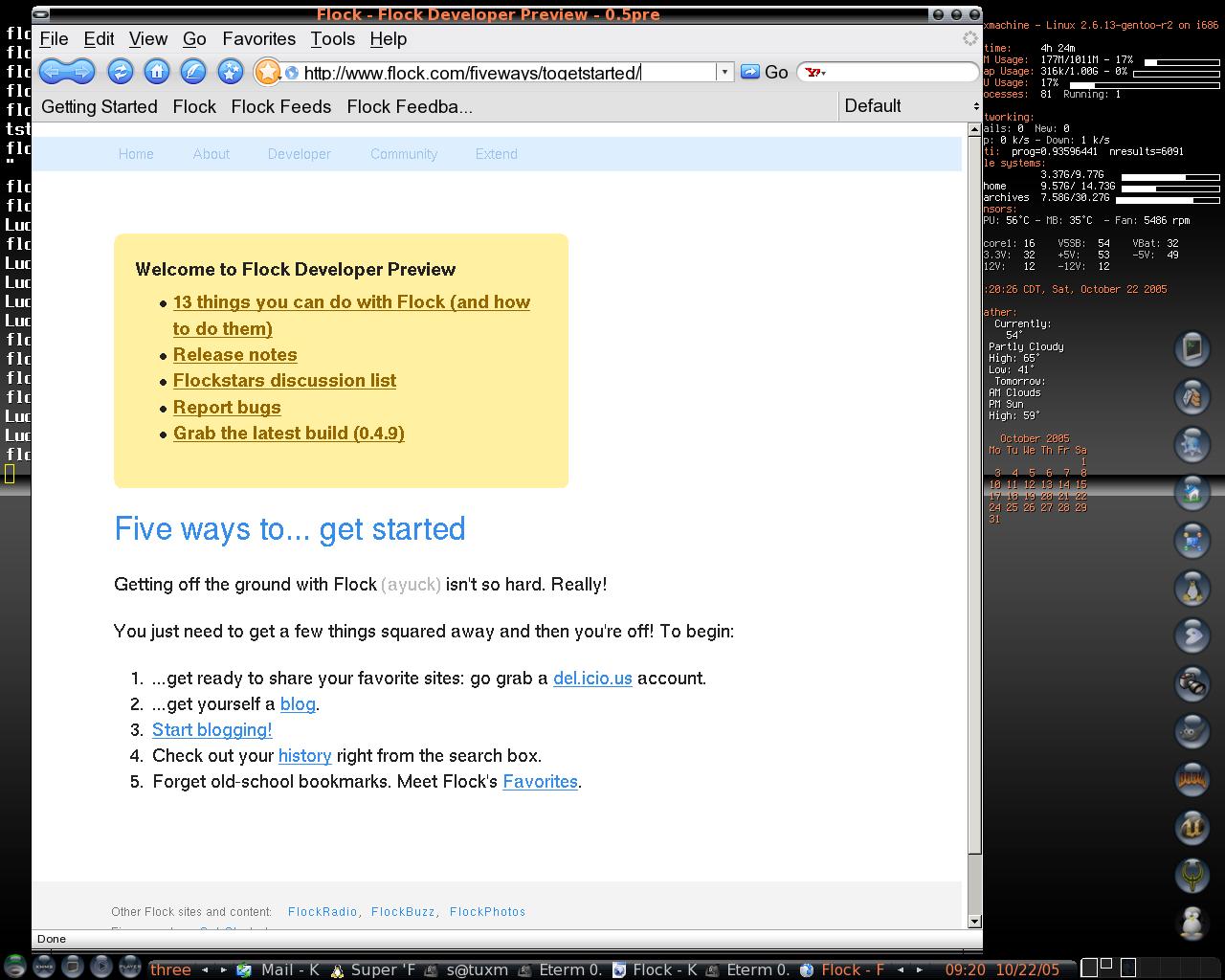Image resolution: width=1225 pixels, height=980 pixels.
Task: Open the Release notes link
Action: pyautogui.click(x=235, y=355)
